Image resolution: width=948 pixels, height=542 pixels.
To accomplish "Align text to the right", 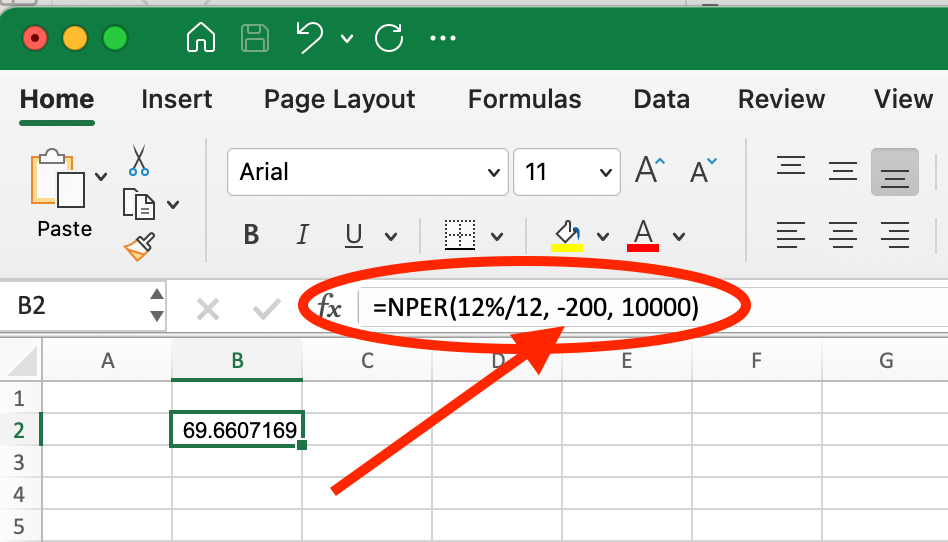I will 895,235.
